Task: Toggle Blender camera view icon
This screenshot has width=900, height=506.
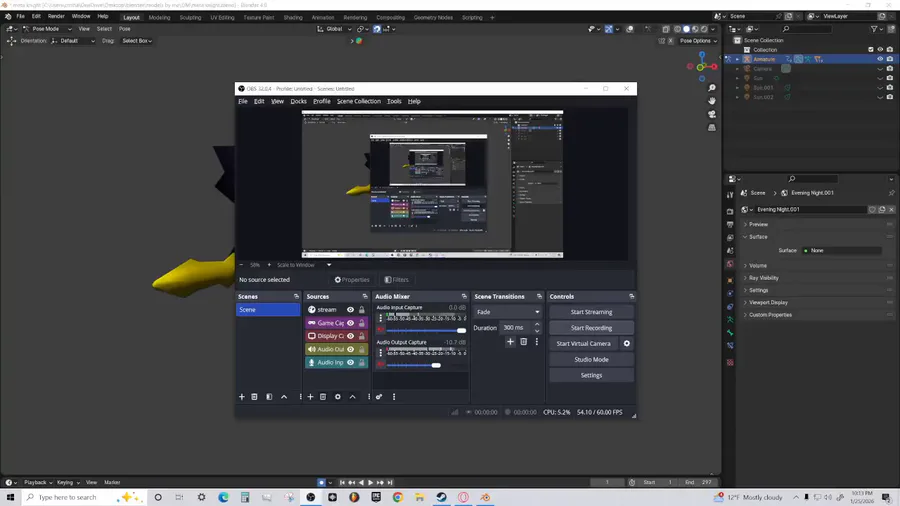Action: pos(712,114)
